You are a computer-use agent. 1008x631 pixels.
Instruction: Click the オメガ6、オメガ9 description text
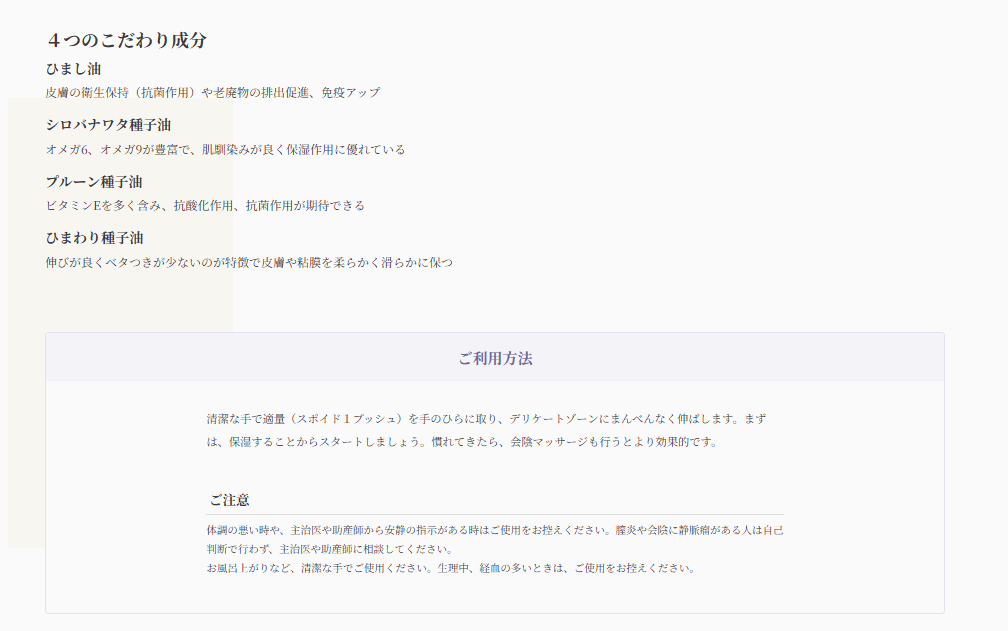pyautogui.click(x=225, y=150)
